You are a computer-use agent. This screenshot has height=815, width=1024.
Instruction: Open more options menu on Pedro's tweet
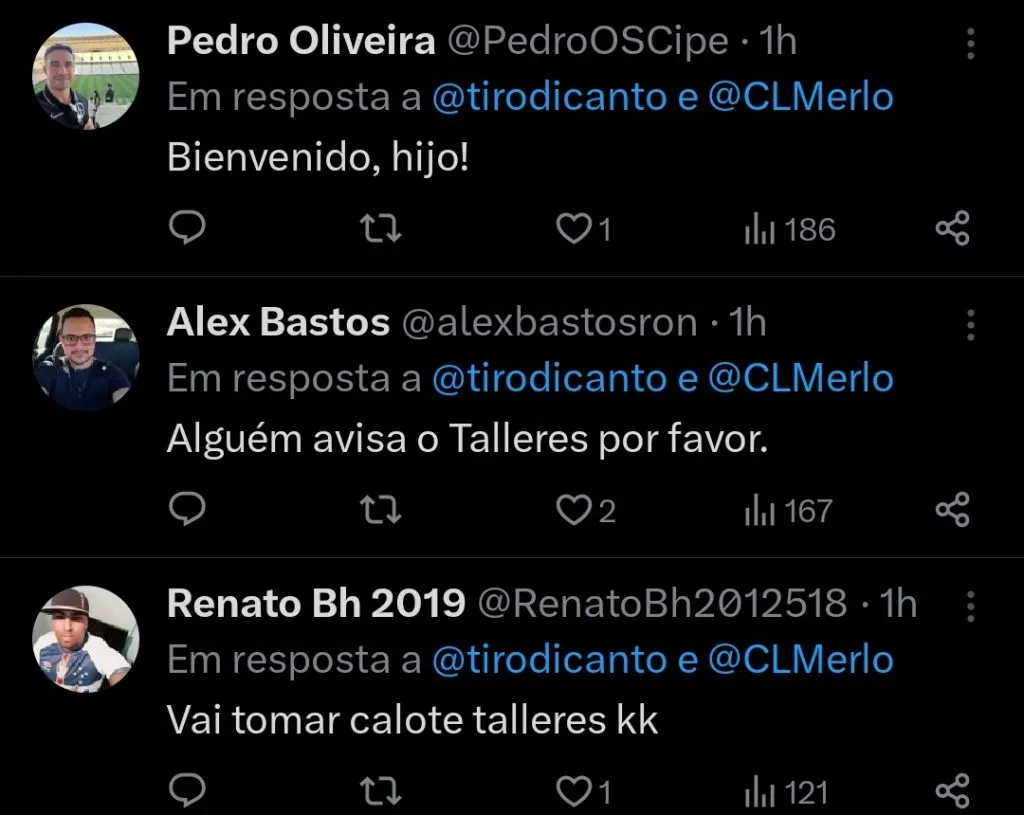pyautogui.click(x=969, y=45)
